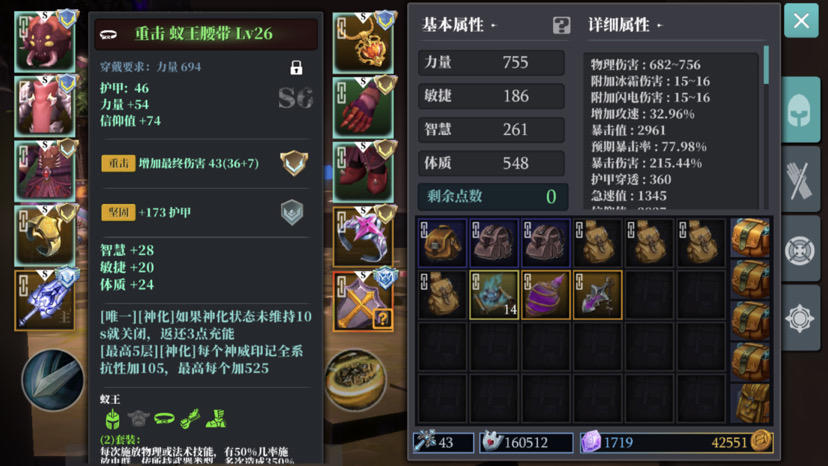Select the crossed-swords shield slot
828x466 pixels.
point(363,302)
